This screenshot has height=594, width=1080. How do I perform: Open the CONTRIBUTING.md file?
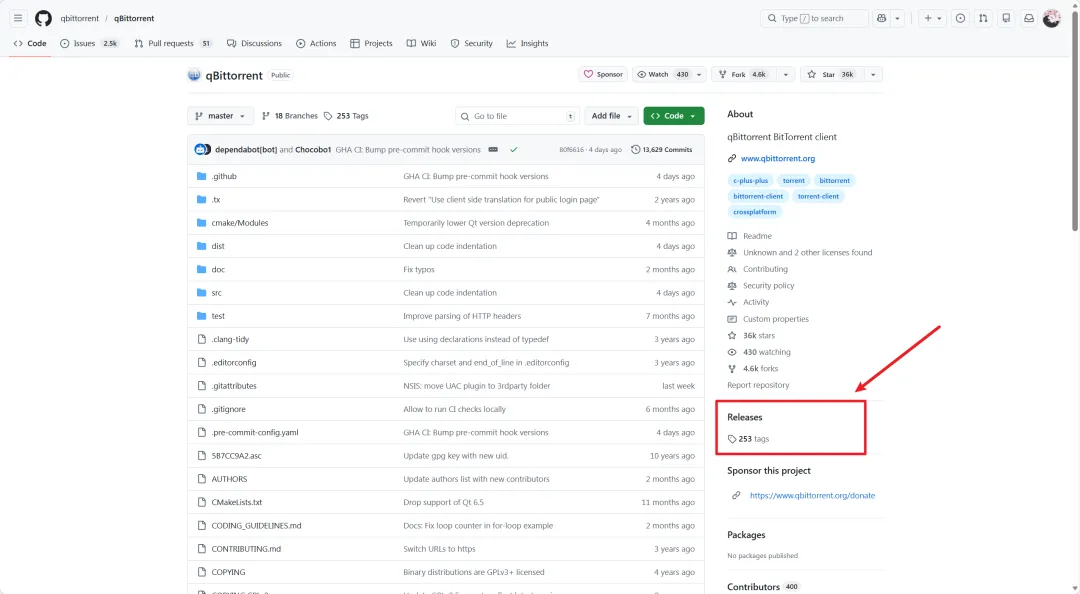[x=246, y=549]
